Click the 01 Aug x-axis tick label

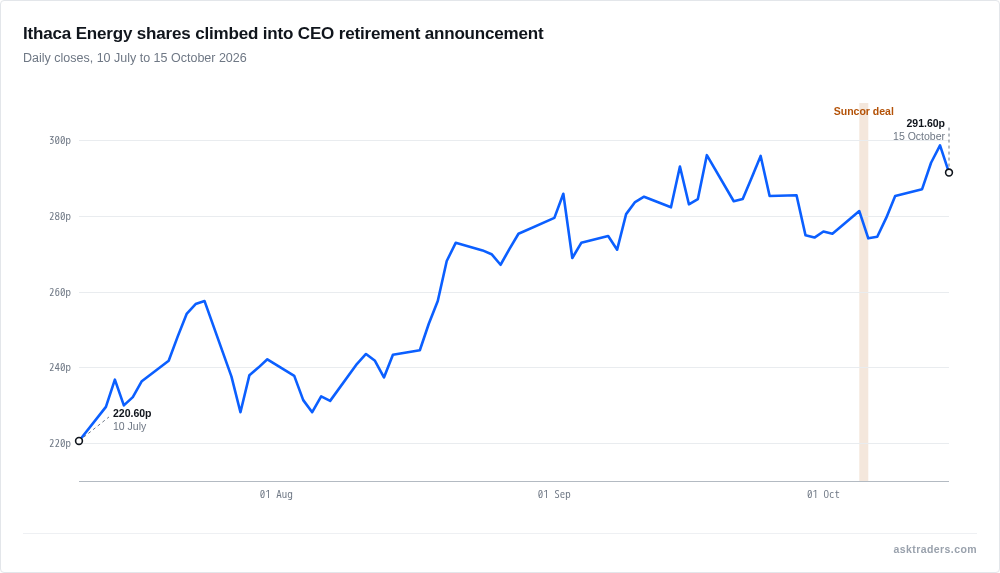(276, 495)
